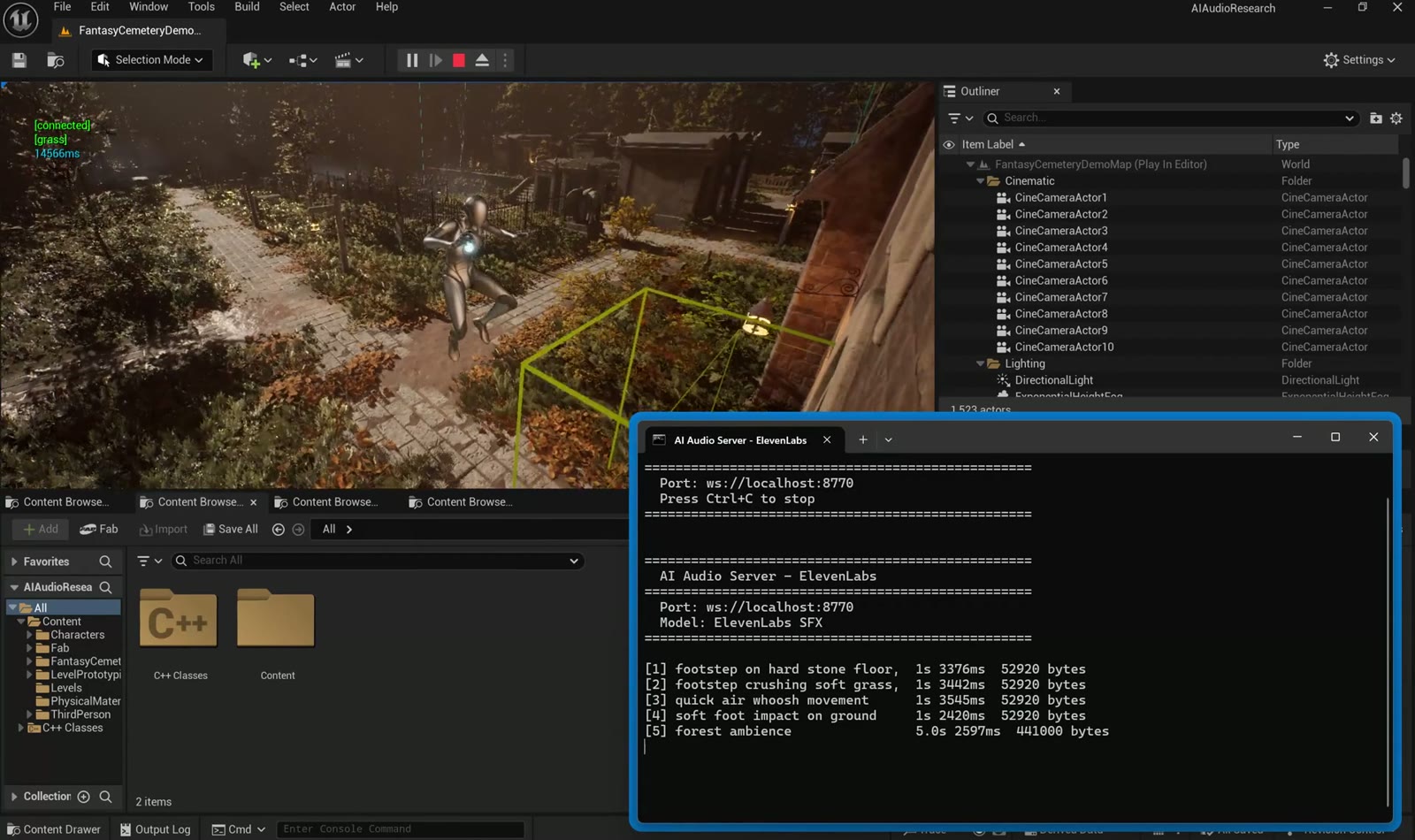
Task: Add a new collection with the plus icon
Action: 84,797
